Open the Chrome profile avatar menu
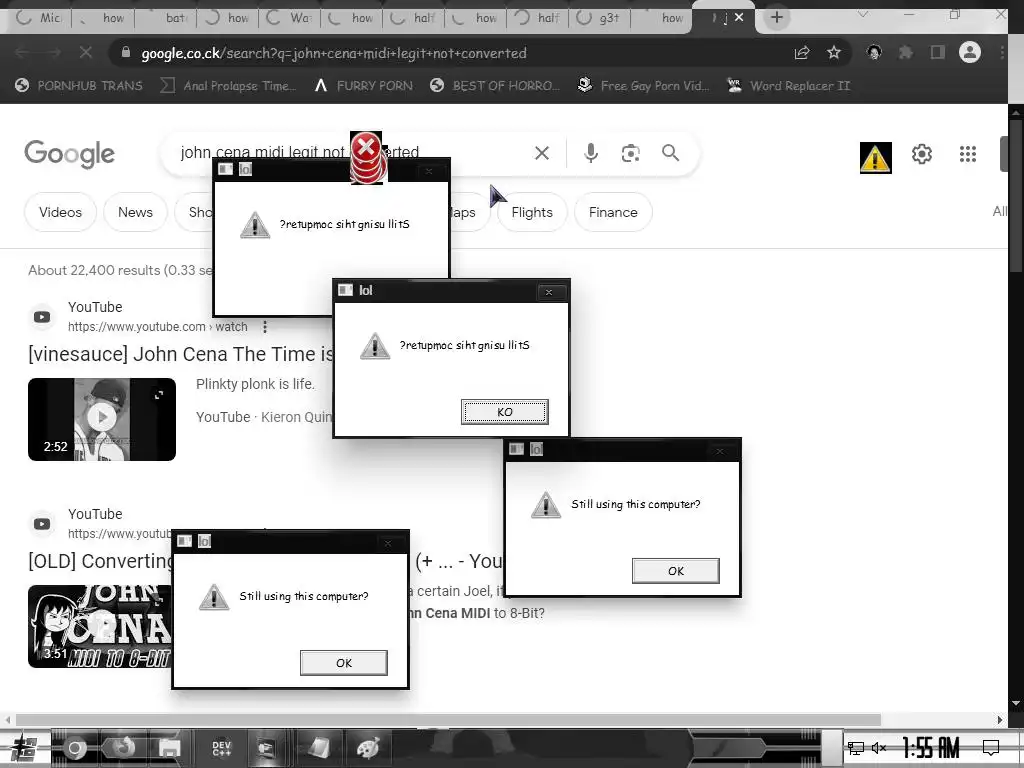Screen dimensions: 1024x768 970,52
